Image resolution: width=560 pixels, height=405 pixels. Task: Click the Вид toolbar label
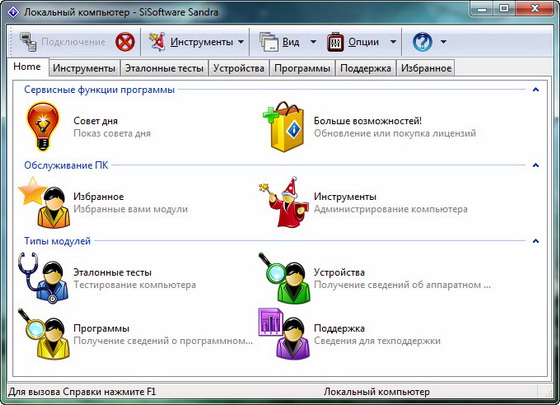(x=291, y=42)
